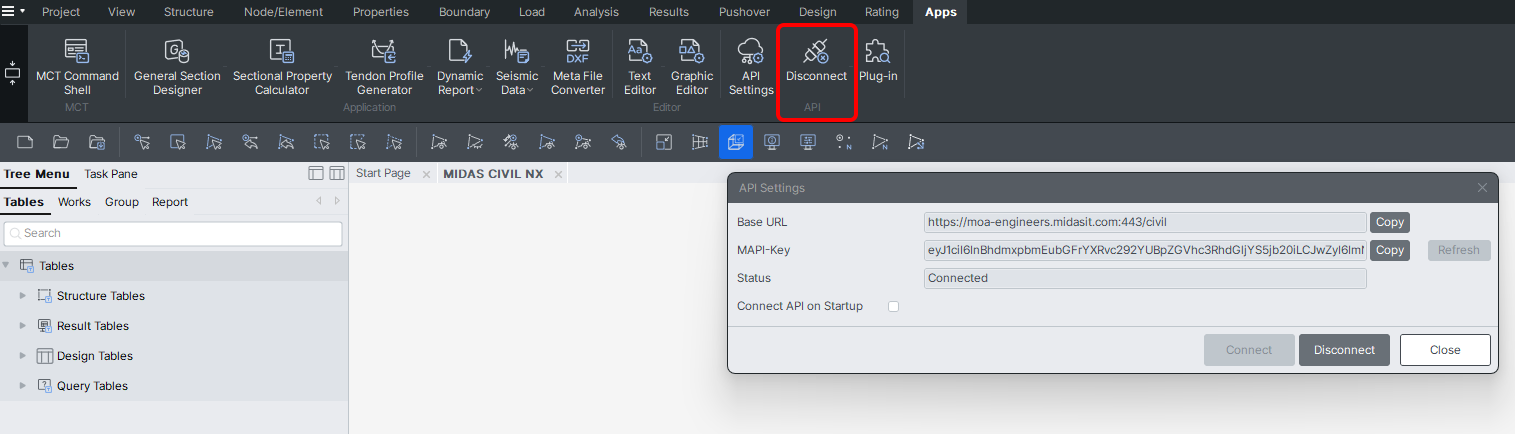Open the Rating ribbon tab
1515x434 pixels.
click(882, 12)
